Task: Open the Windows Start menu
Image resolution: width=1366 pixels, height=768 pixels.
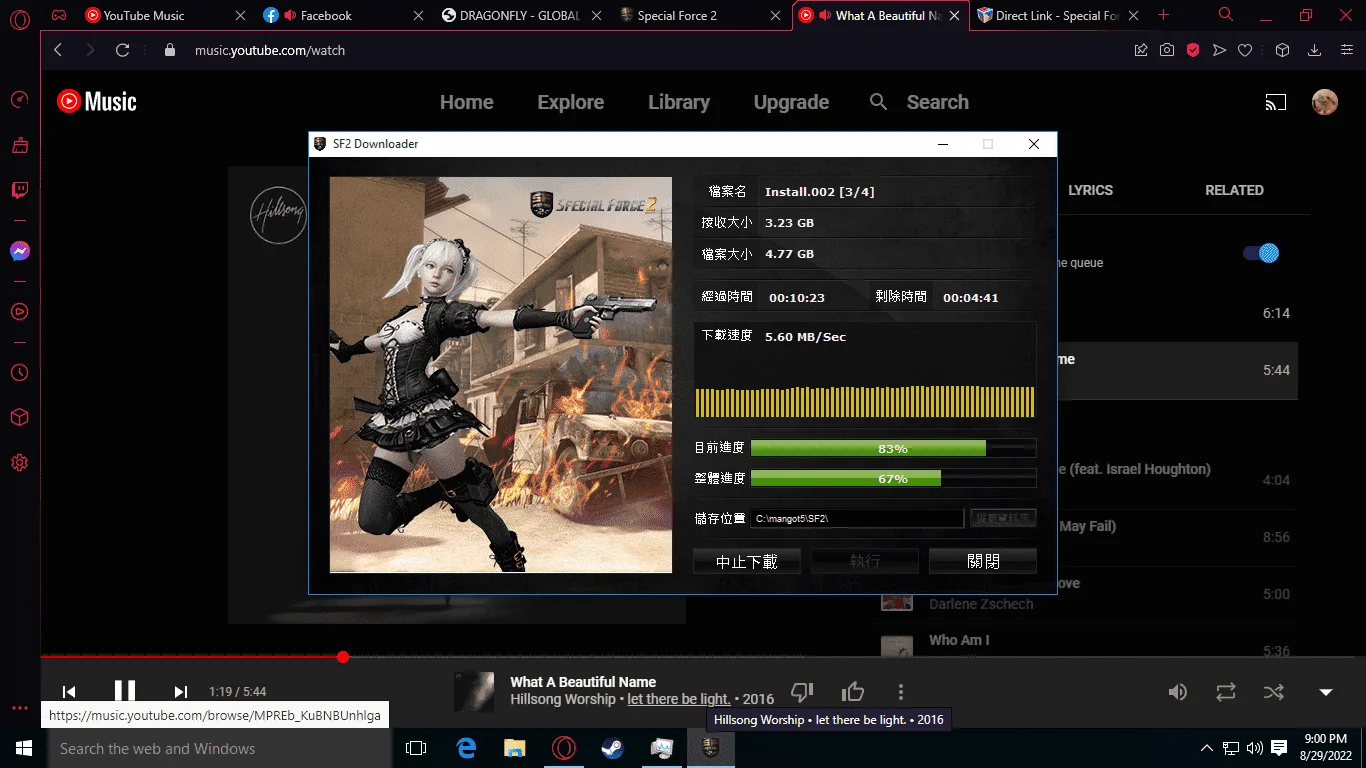Action: pos(23,748)
